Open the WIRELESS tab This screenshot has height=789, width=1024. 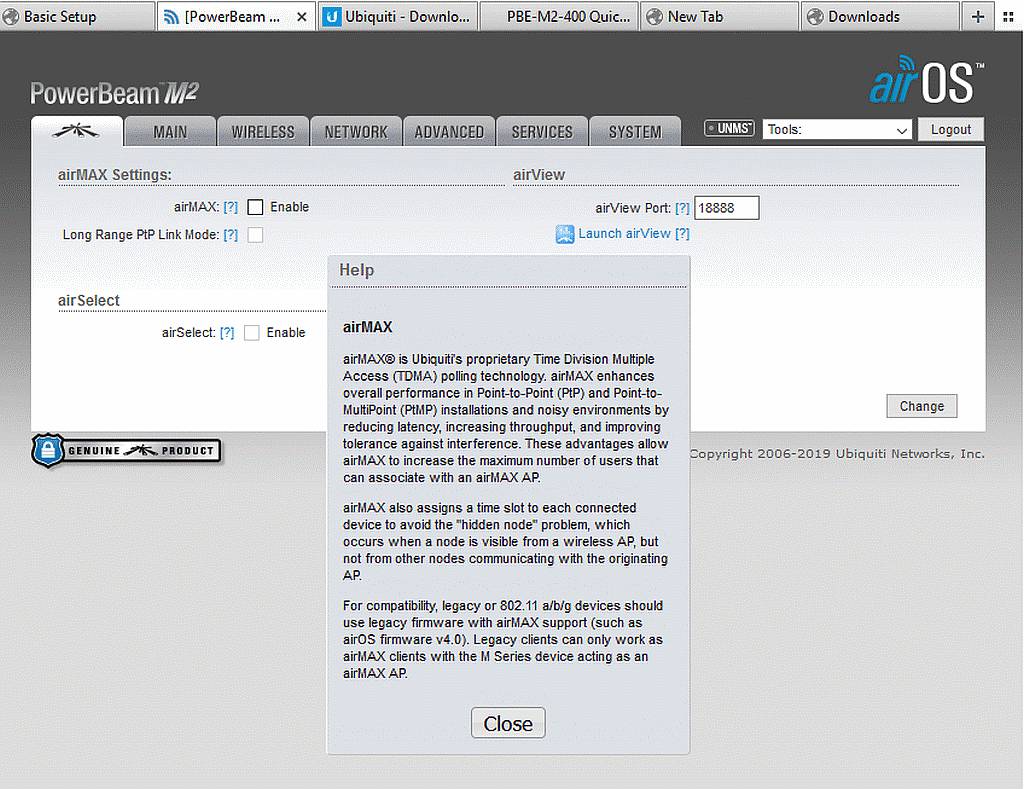pyautogui.click(x=263, y=132)
